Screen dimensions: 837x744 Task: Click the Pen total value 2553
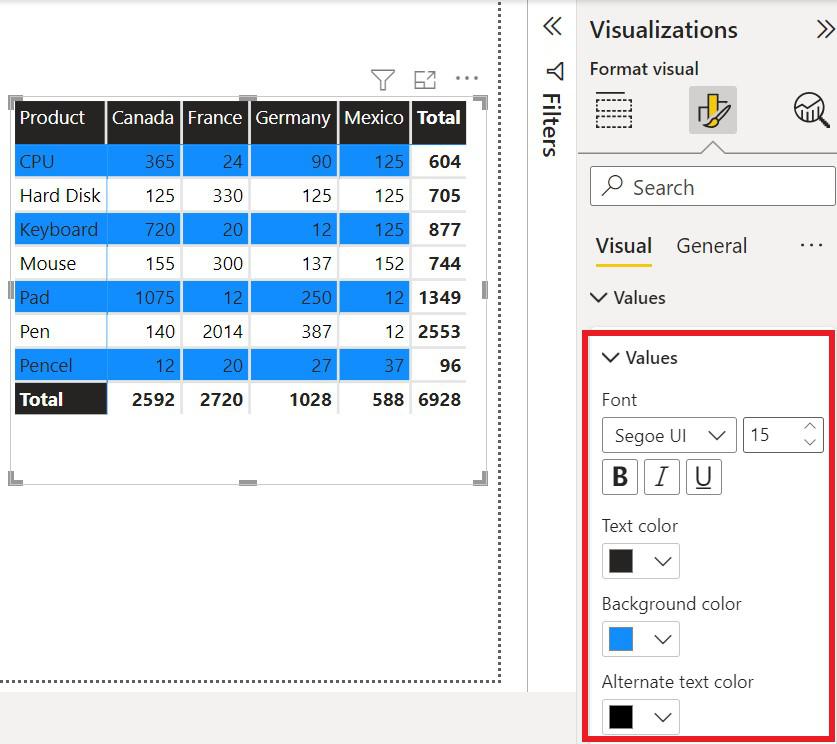pyautogui.click(x=439, y=331)
